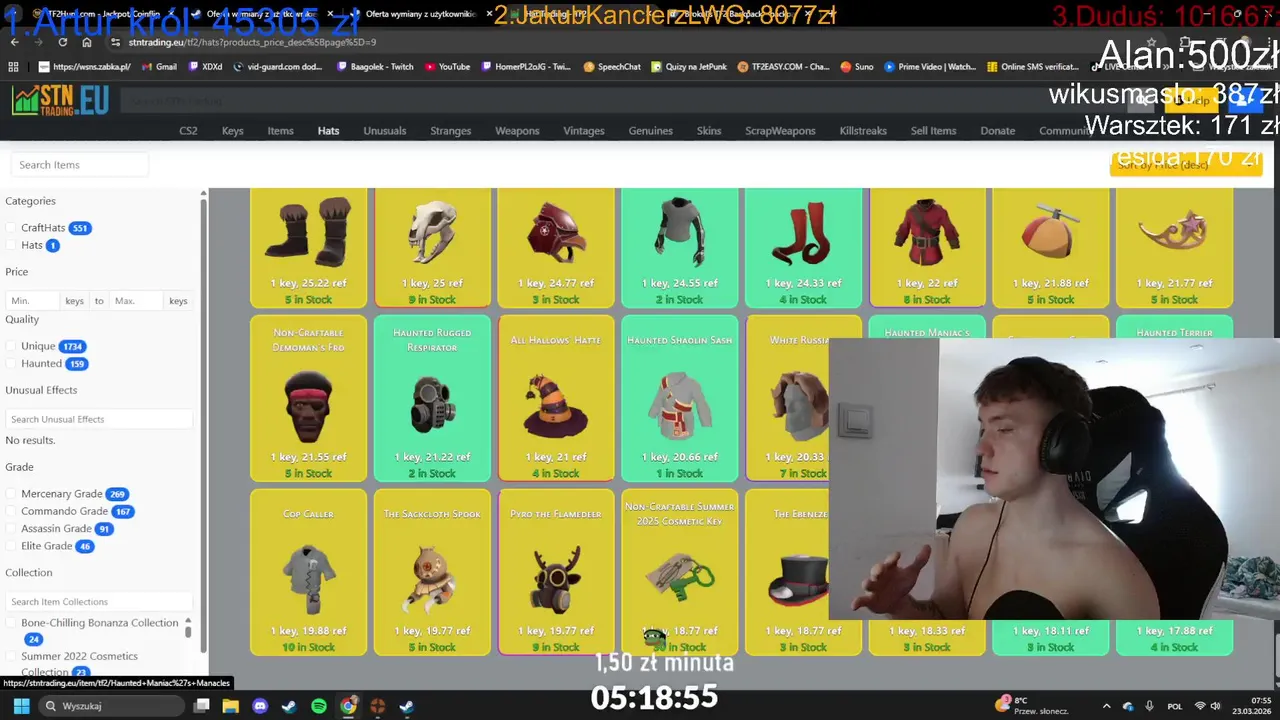
Task: Open Chrome from the taskbar
Action: [x=348, y=706]
